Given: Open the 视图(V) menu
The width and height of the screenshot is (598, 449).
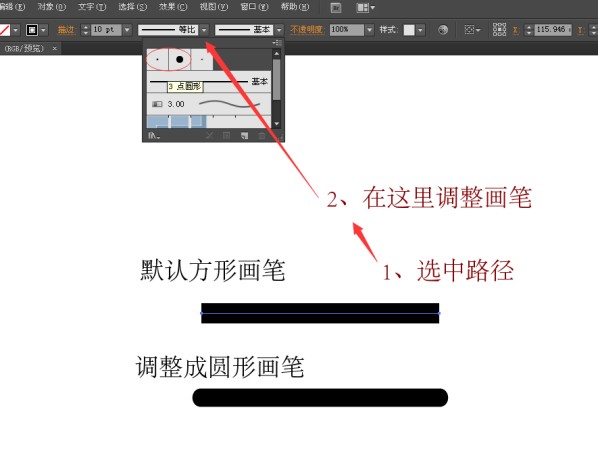Looking at the screenshot, I should point(214,7).
